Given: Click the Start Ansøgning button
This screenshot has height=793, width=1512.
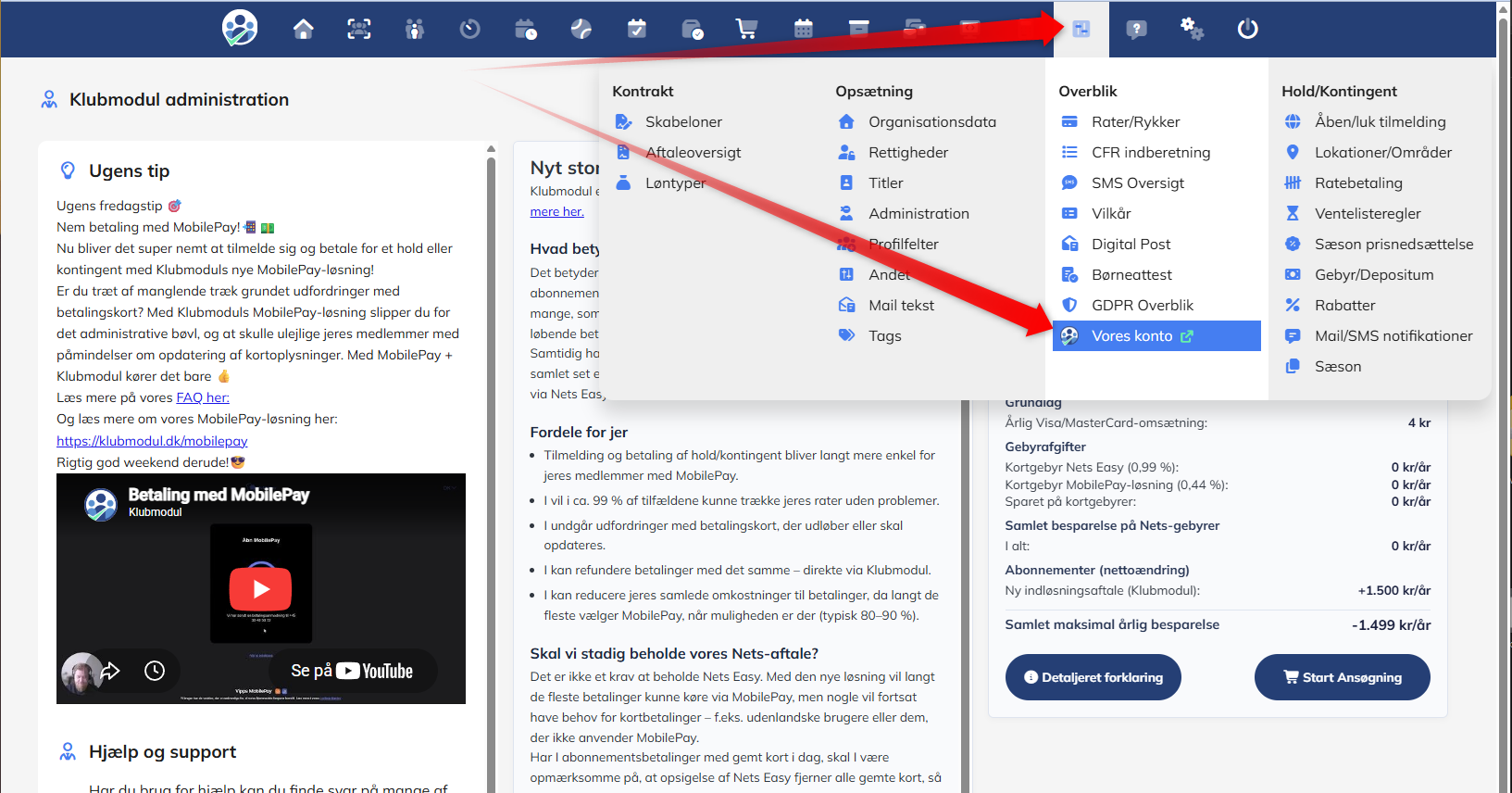Looking at the screenshot, I should pyautogui.click(x=1343, y=677).
